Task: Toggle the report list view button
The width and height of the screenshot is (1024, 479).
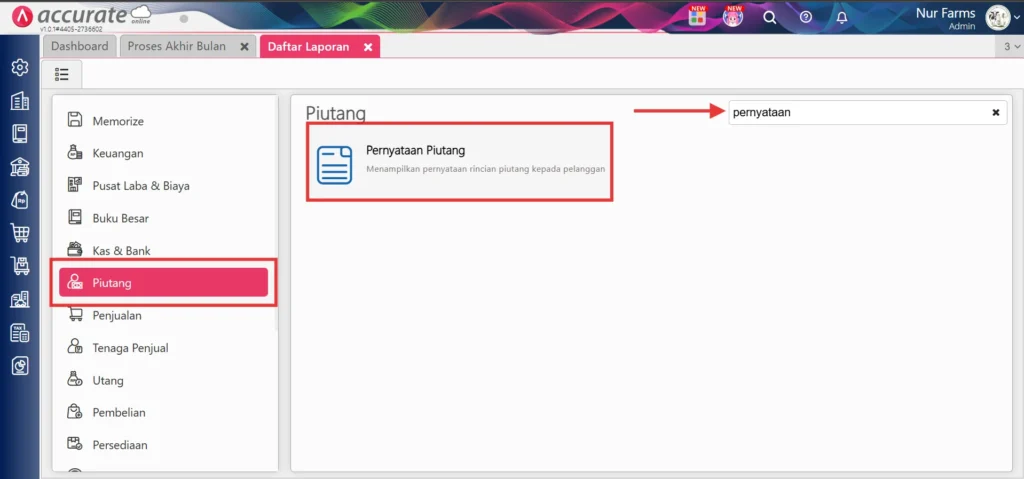Action: [x=62, y=74]
